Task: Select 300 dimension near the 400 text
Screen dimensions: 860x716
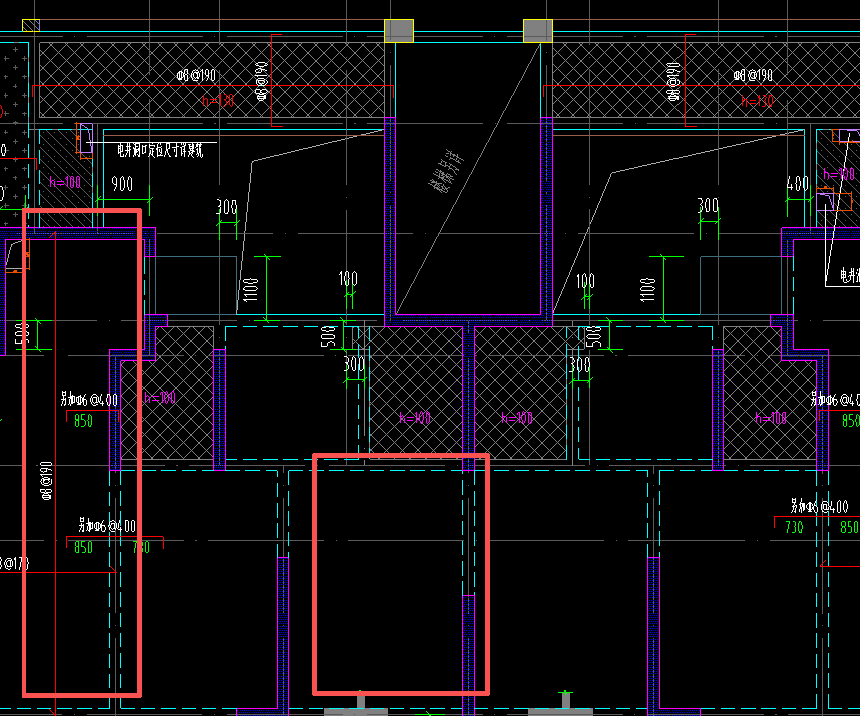Action: click(708, 206)
